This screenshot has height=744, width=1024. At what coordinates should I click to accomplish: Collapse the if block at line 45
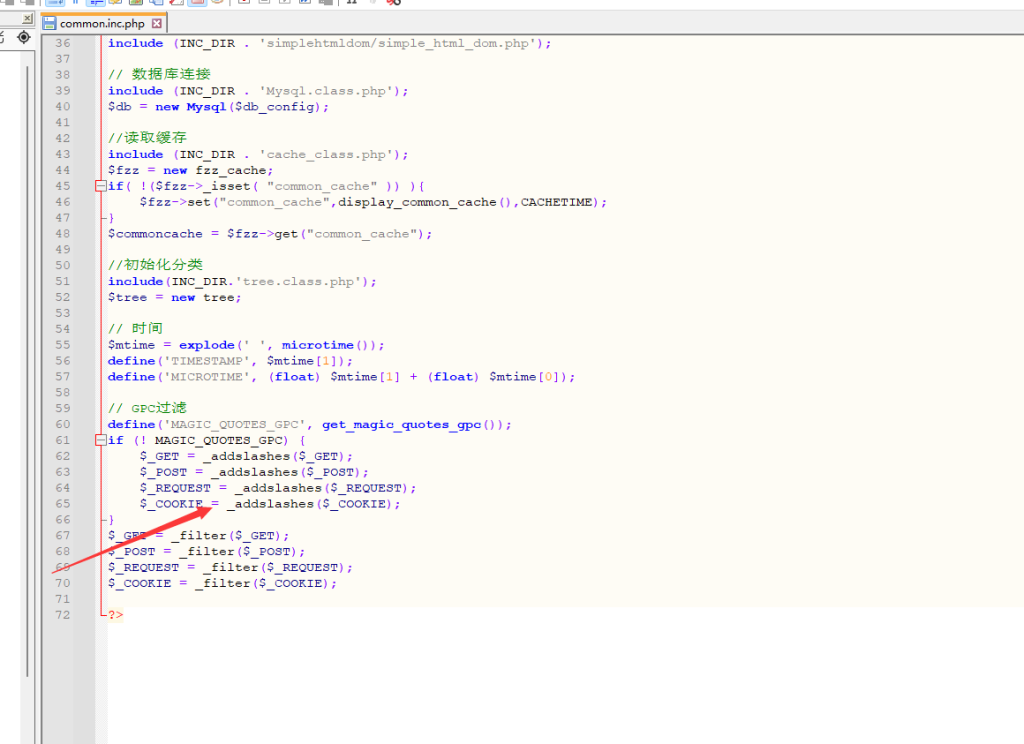(x=100, y=186)
